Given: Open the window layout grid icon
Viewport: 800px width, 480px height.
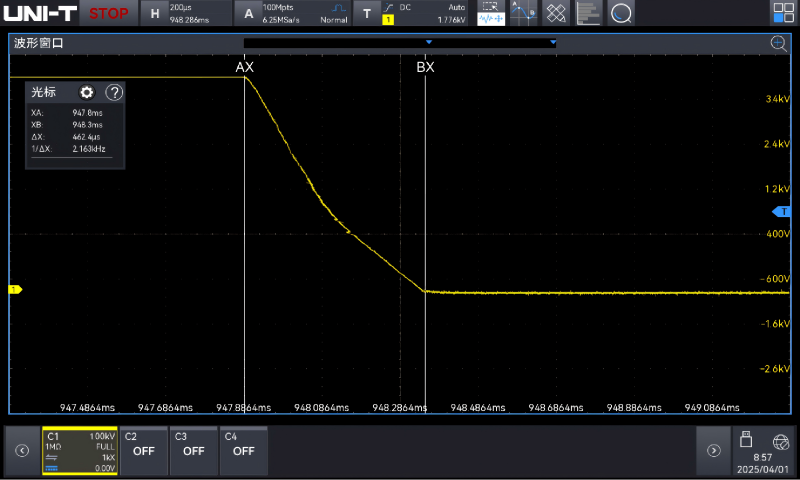Looking at the screenshot, I should click(783, 13).
